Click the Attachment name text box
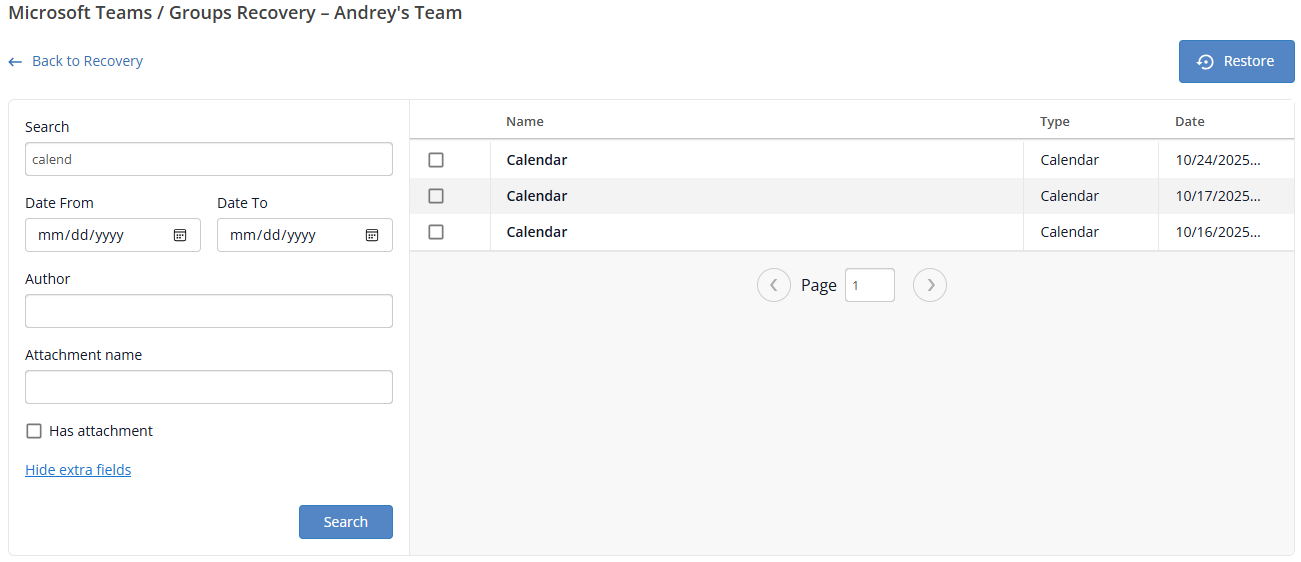This screenshot has height=562, width=1301. pos(208,387)
